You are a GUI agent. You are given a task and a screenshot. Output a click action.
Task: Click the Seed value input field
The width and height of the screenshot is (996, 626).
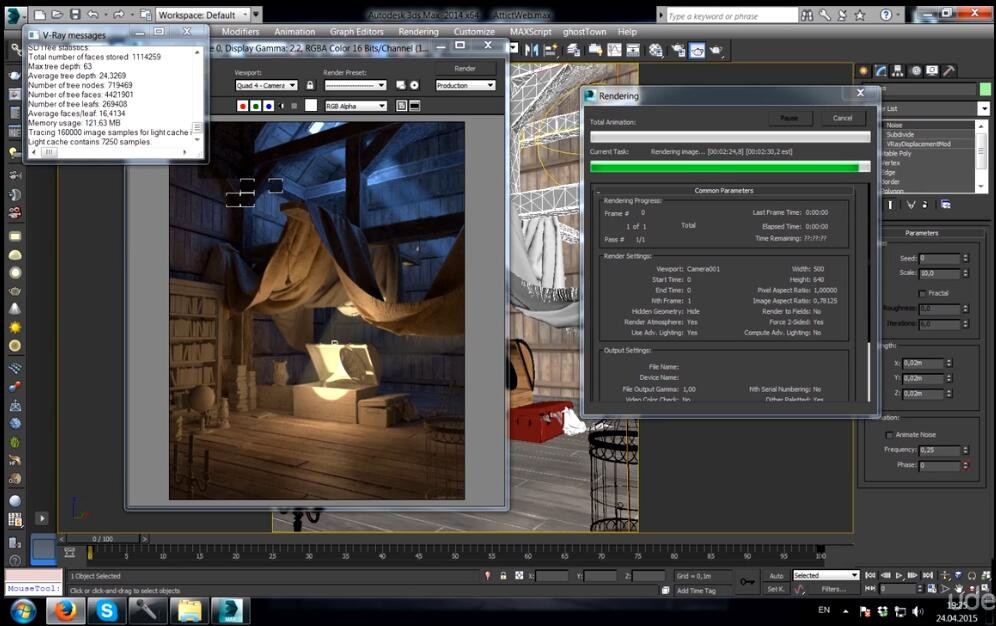click(x=939, y=258)
